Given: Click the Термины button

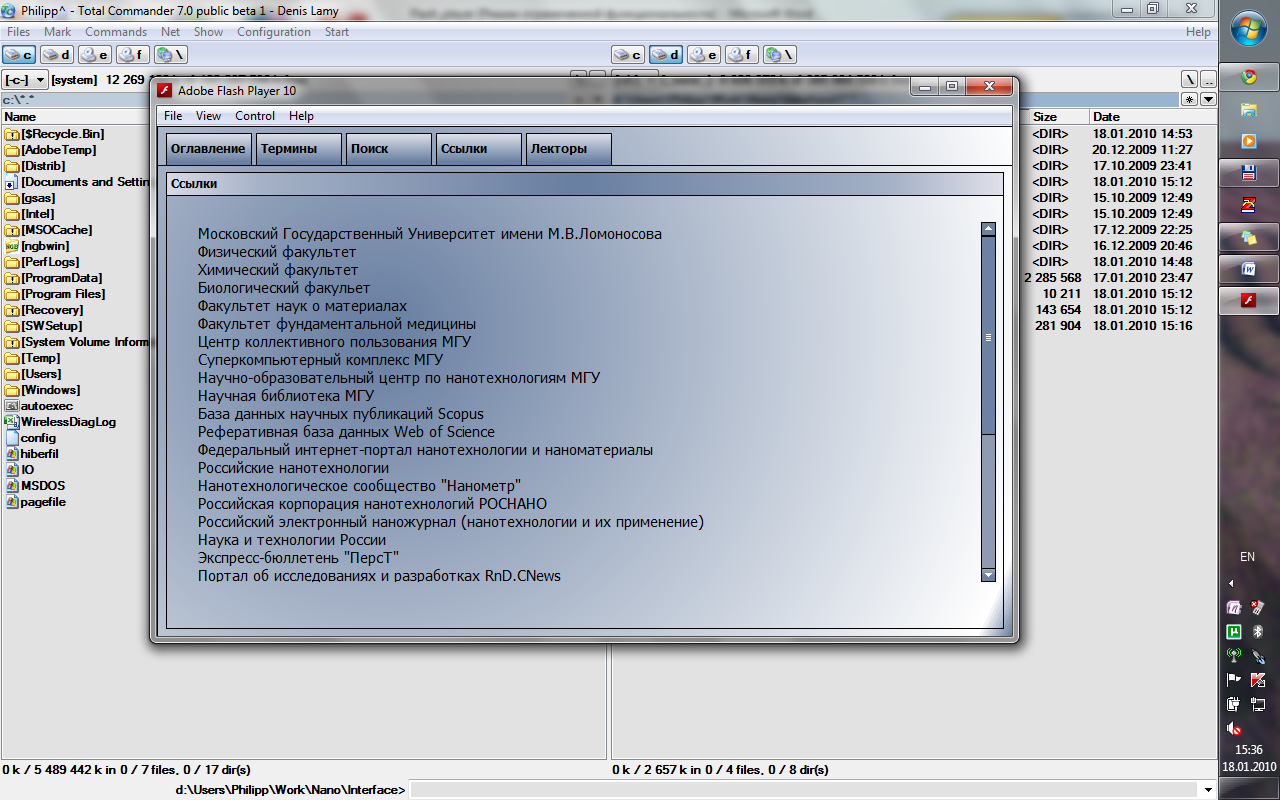Looking at the screenshot, I should click(298, 149).
